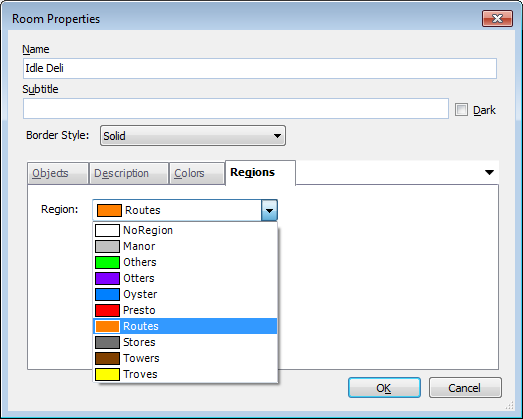Choose Manor region option
This screenshot has width=523, height=419.
[x=185, y=246]
